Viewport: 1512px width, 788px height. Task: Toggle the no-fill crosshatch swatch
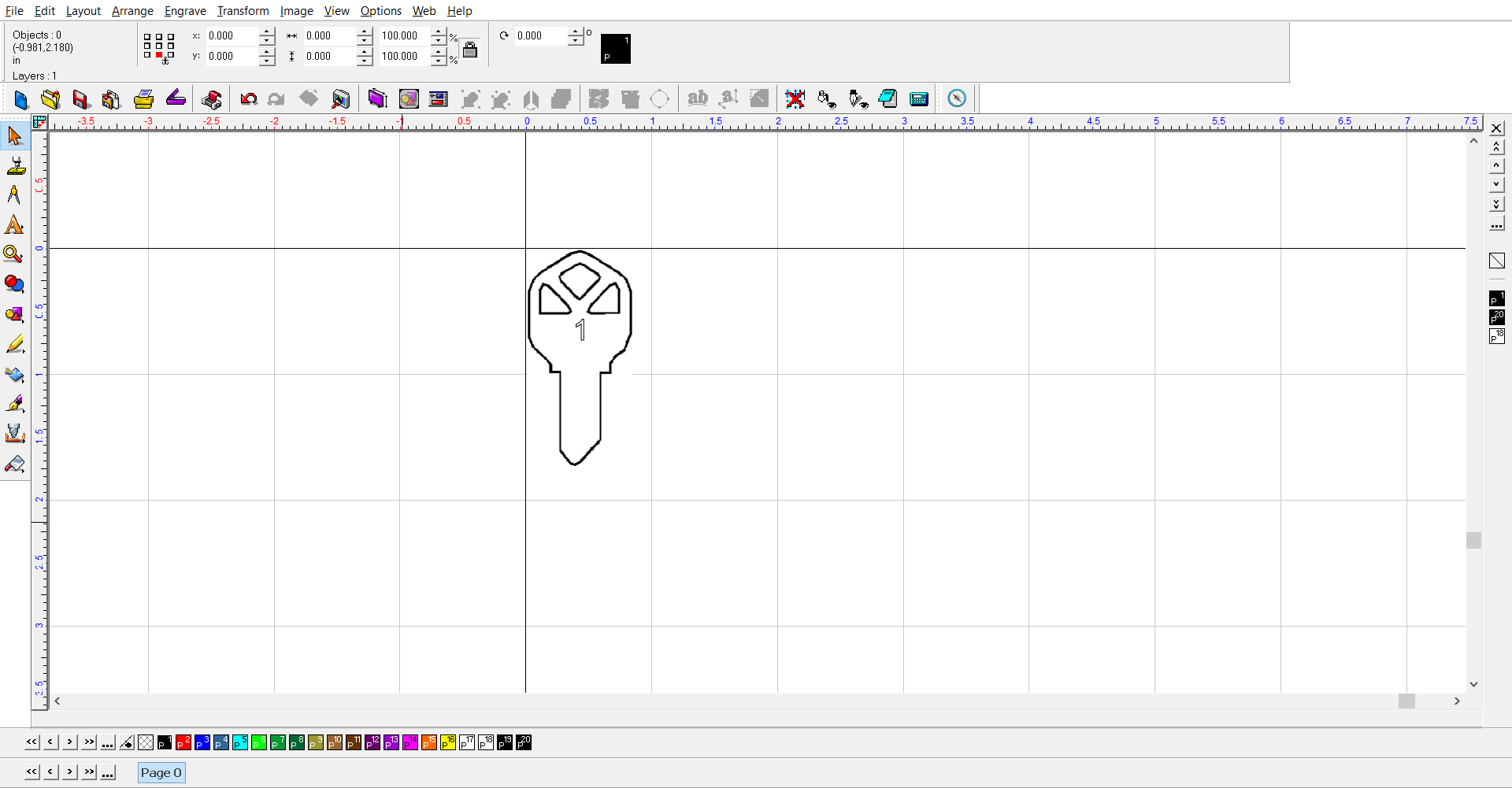146,742
